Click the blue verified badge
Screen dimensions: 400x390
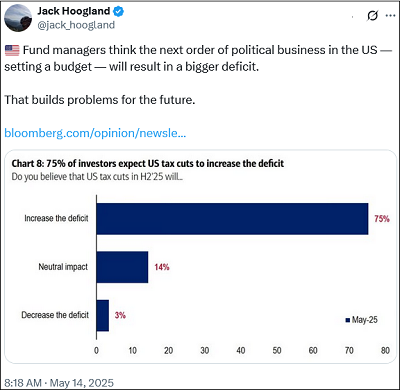click(118, 11)
